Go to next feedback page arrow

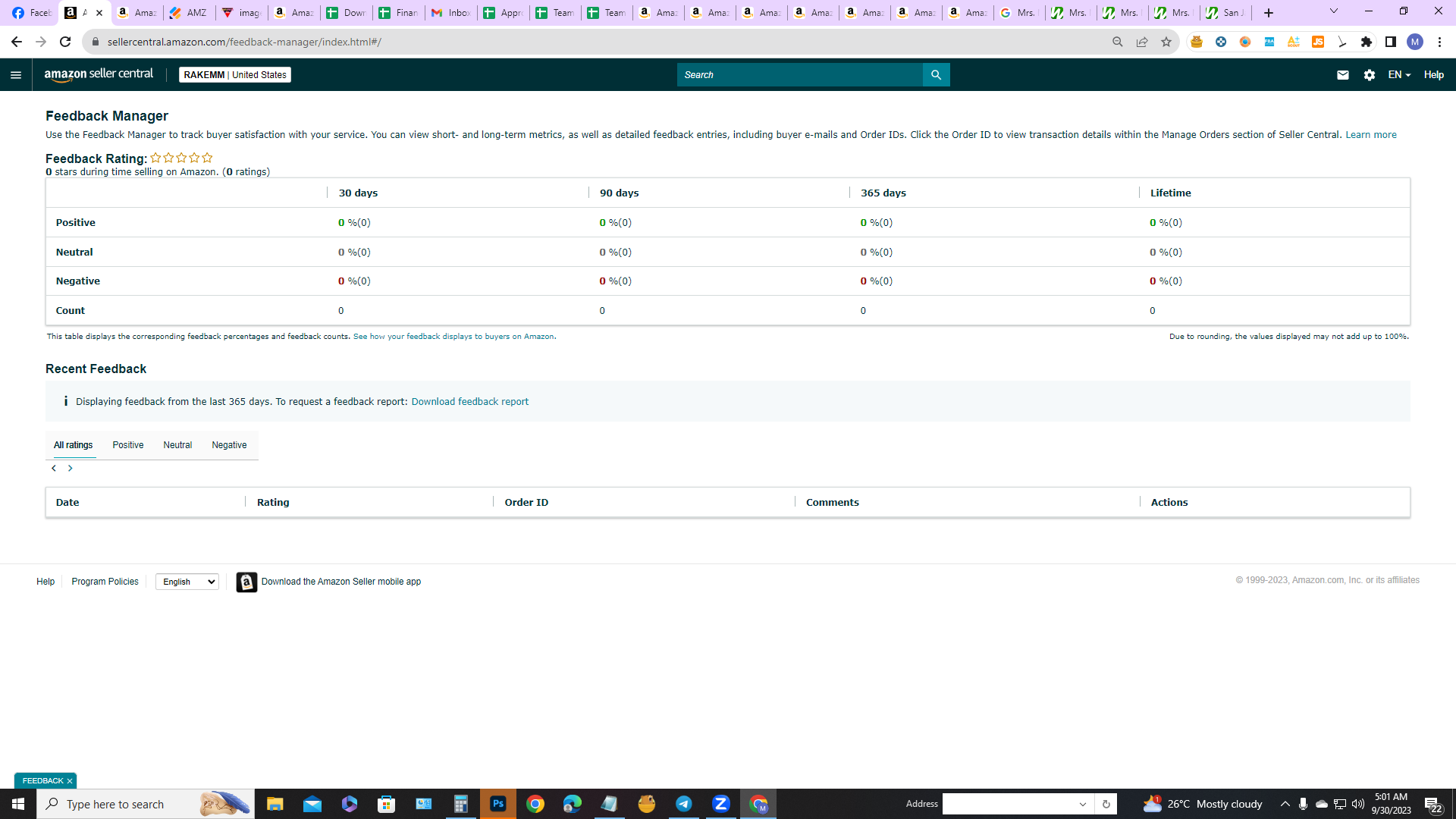71,469
